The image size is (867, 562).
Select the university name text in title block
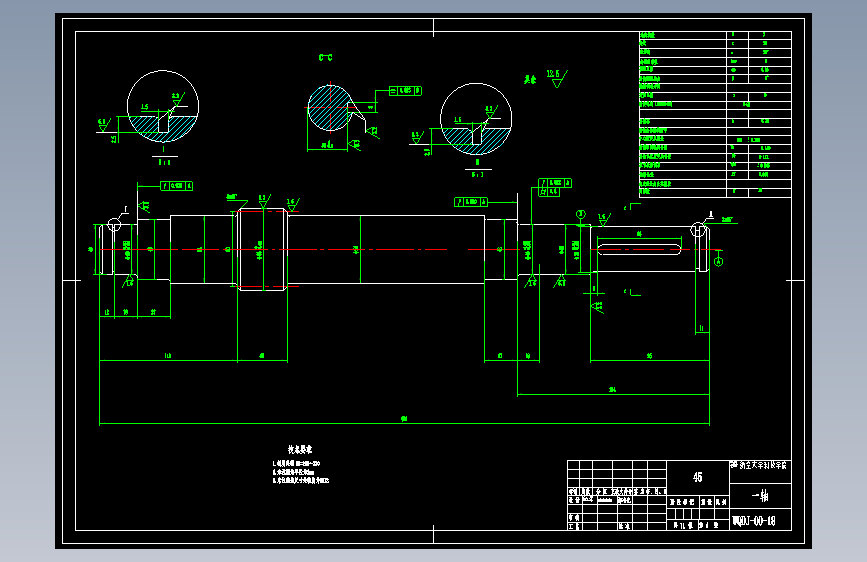759,466
